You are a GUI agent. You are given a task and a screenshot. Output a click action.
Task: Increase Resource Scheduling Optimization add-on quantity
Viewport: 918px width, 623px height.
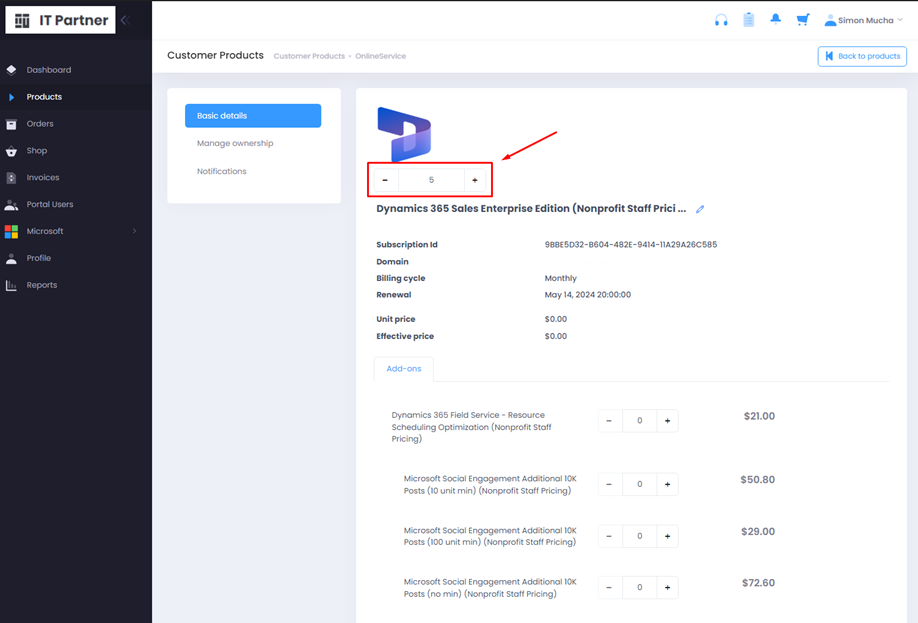667,421
